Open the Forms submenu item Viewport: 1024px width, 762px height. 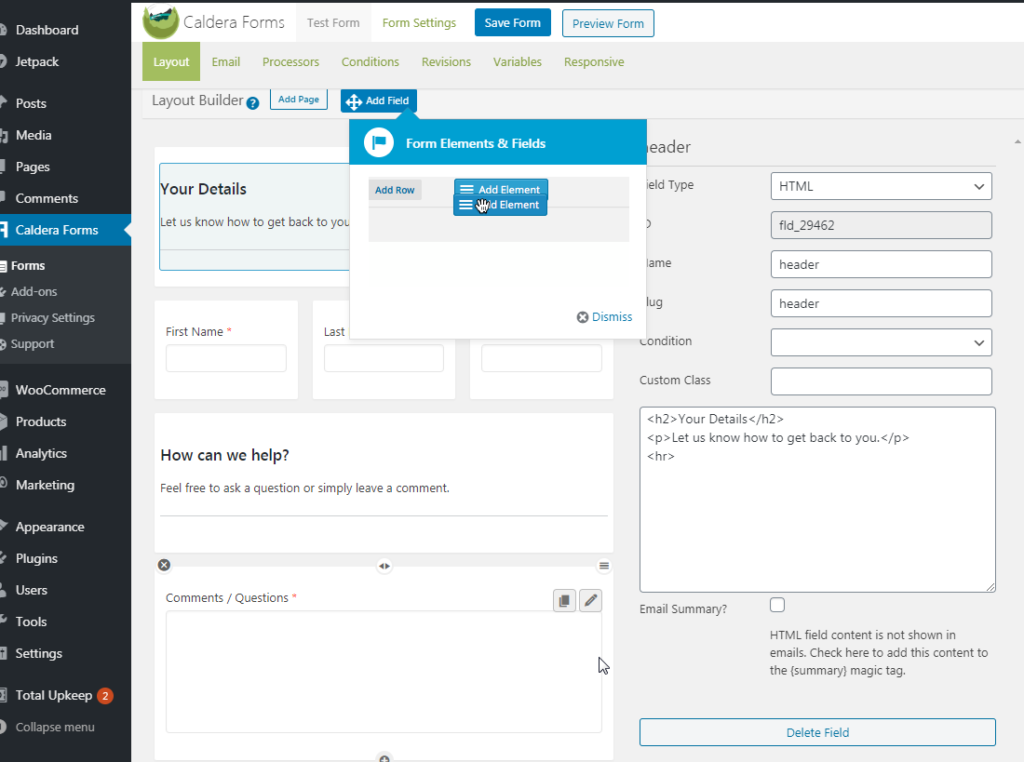28,266
